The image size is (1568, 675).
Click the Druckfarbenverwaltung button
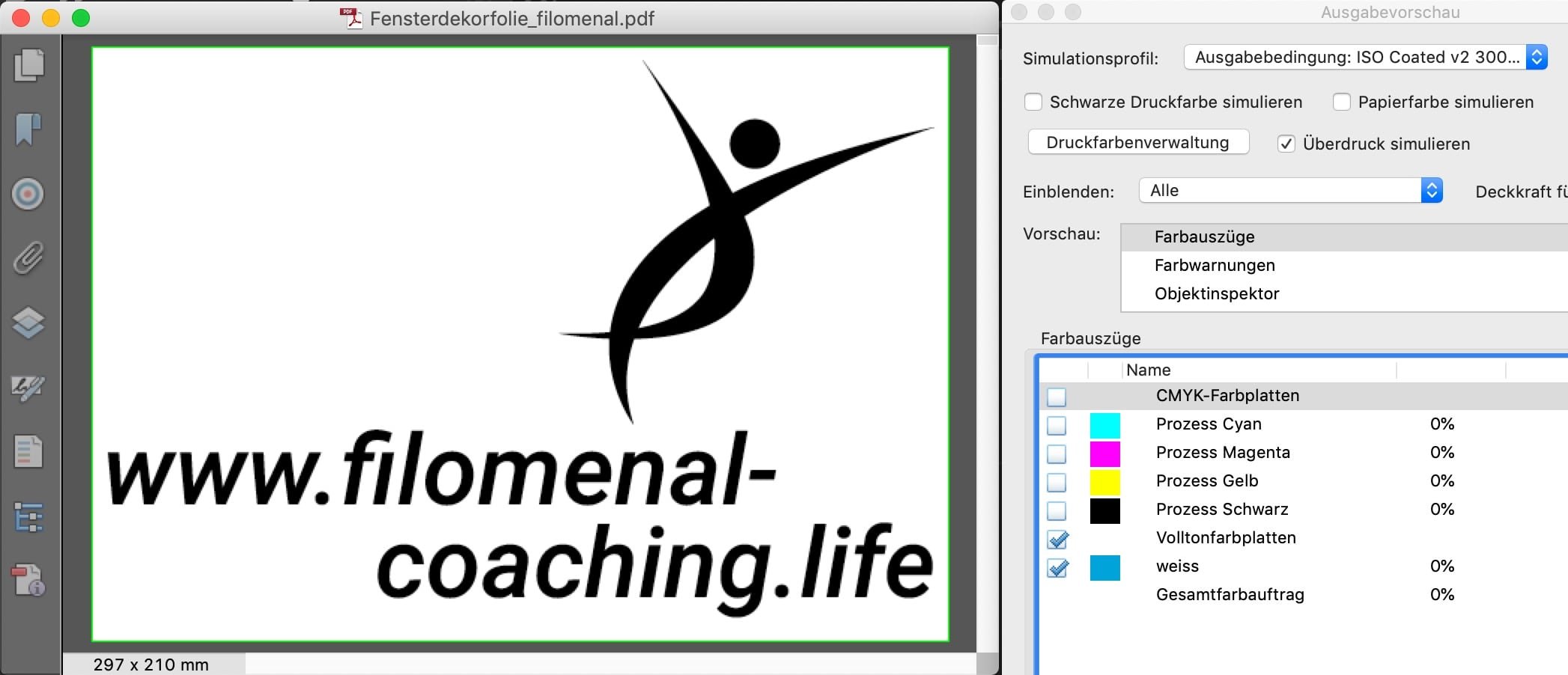click(x=1138, y=142)
